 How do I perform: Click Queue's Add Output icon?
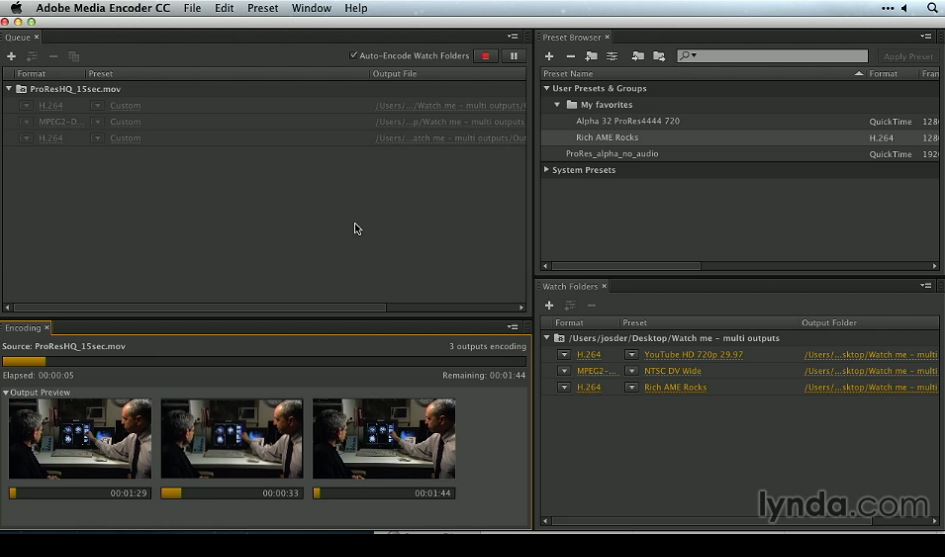click(32, 56)
